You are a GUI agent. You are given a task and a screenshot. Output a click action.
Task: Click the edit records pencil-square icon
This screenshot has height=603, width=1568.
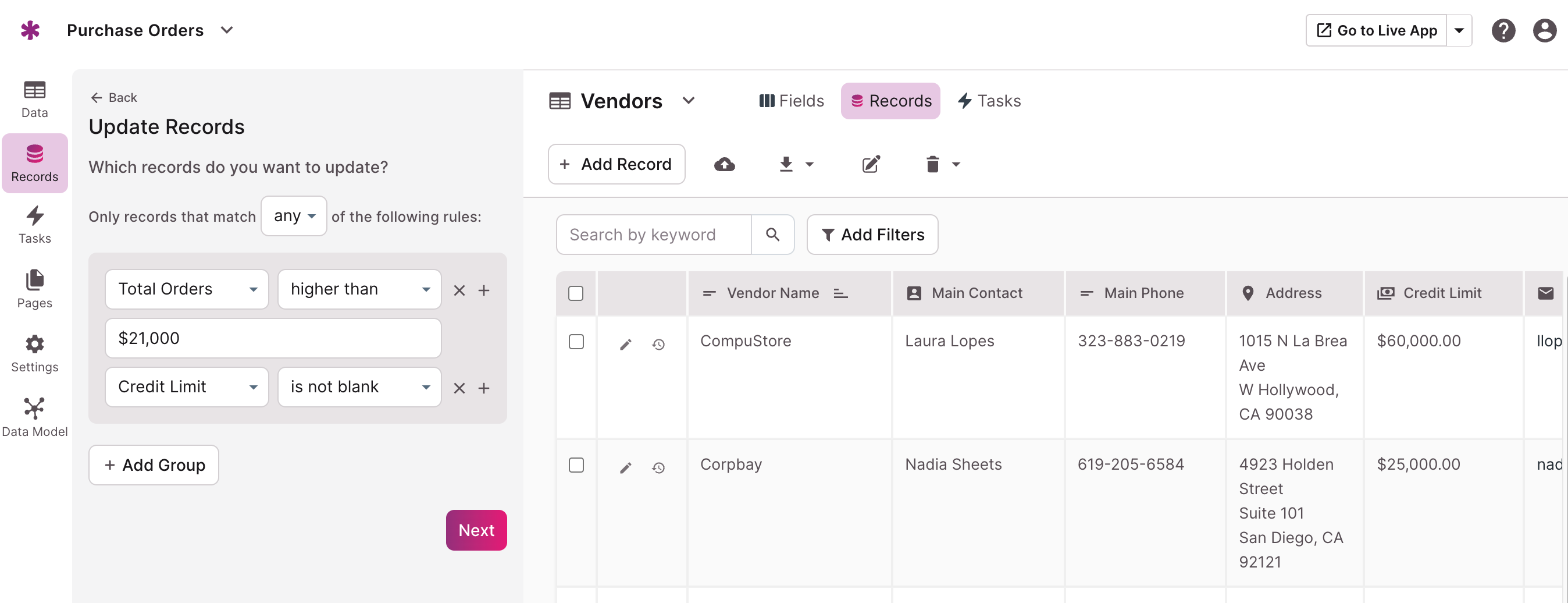[871, 165]
